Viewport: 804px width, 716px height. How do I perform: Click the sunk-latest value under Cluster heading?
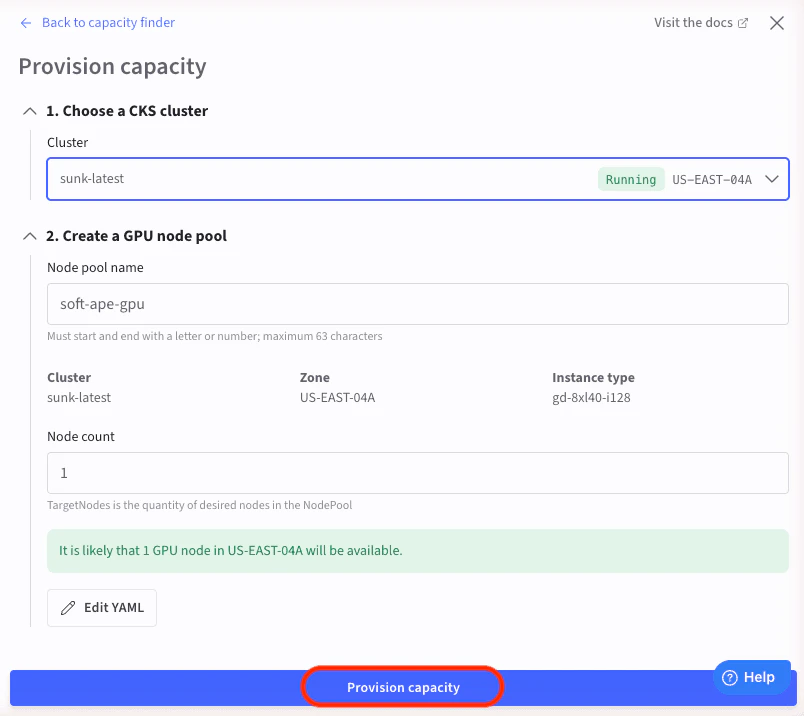(x=79, y=397)
